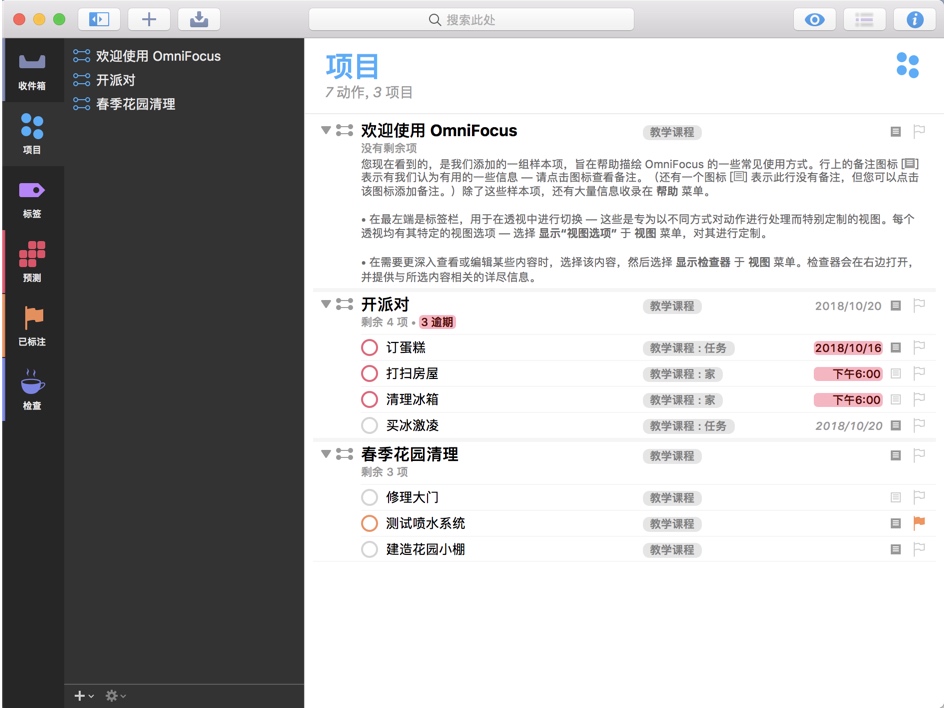Collapse the 开派对 project
The width and height of the screenshot is (944, 708).
tap(326, 304)
